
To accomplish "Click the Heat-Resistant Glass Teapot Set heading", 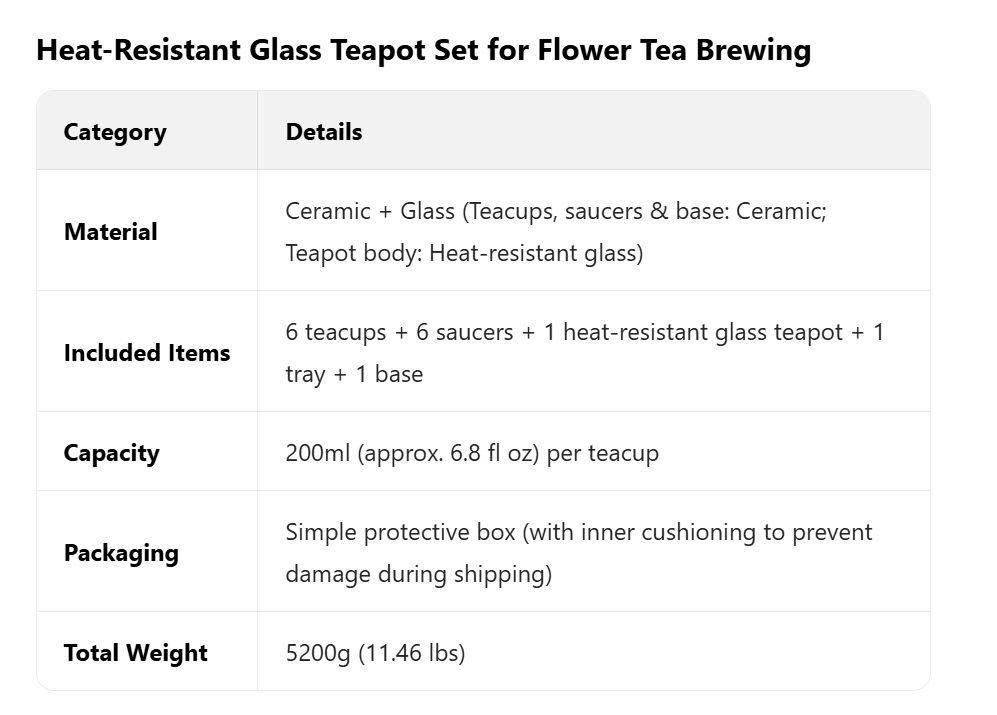I will coord(423,49).
